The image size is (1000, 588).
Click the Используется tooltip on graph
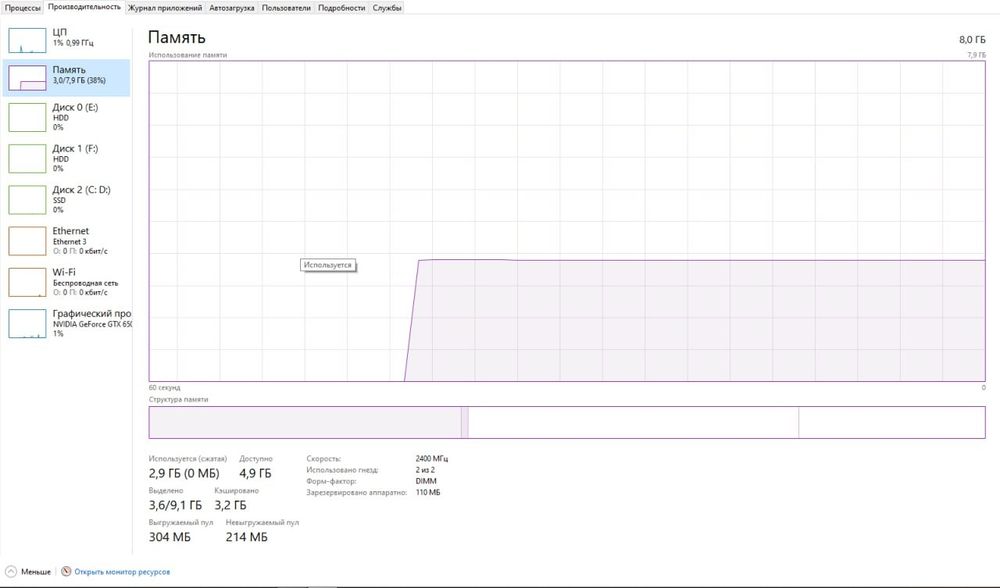coord(328,265)
